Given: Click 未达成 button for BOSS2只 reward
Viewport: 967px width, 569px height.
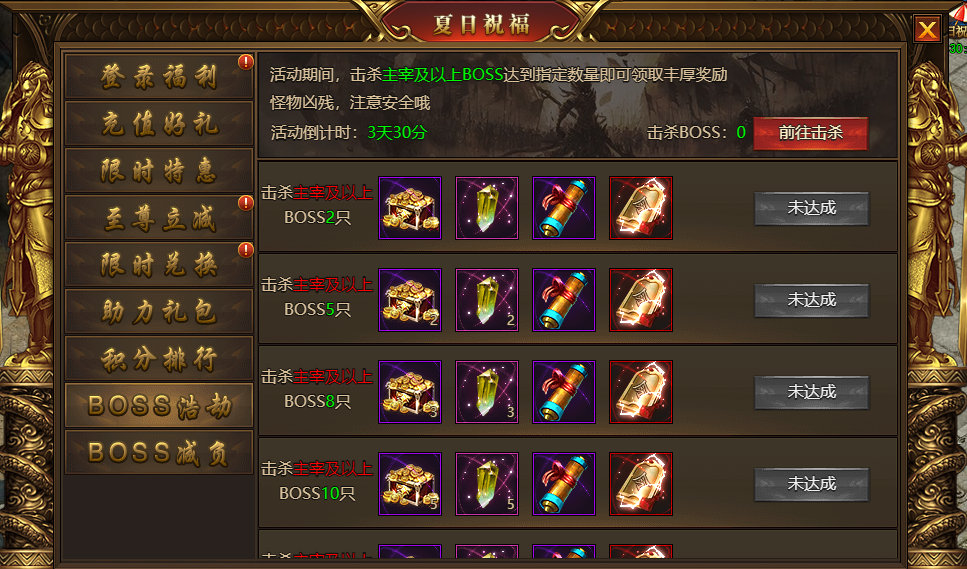Looking at the screenshot, I should coord(812,208).
